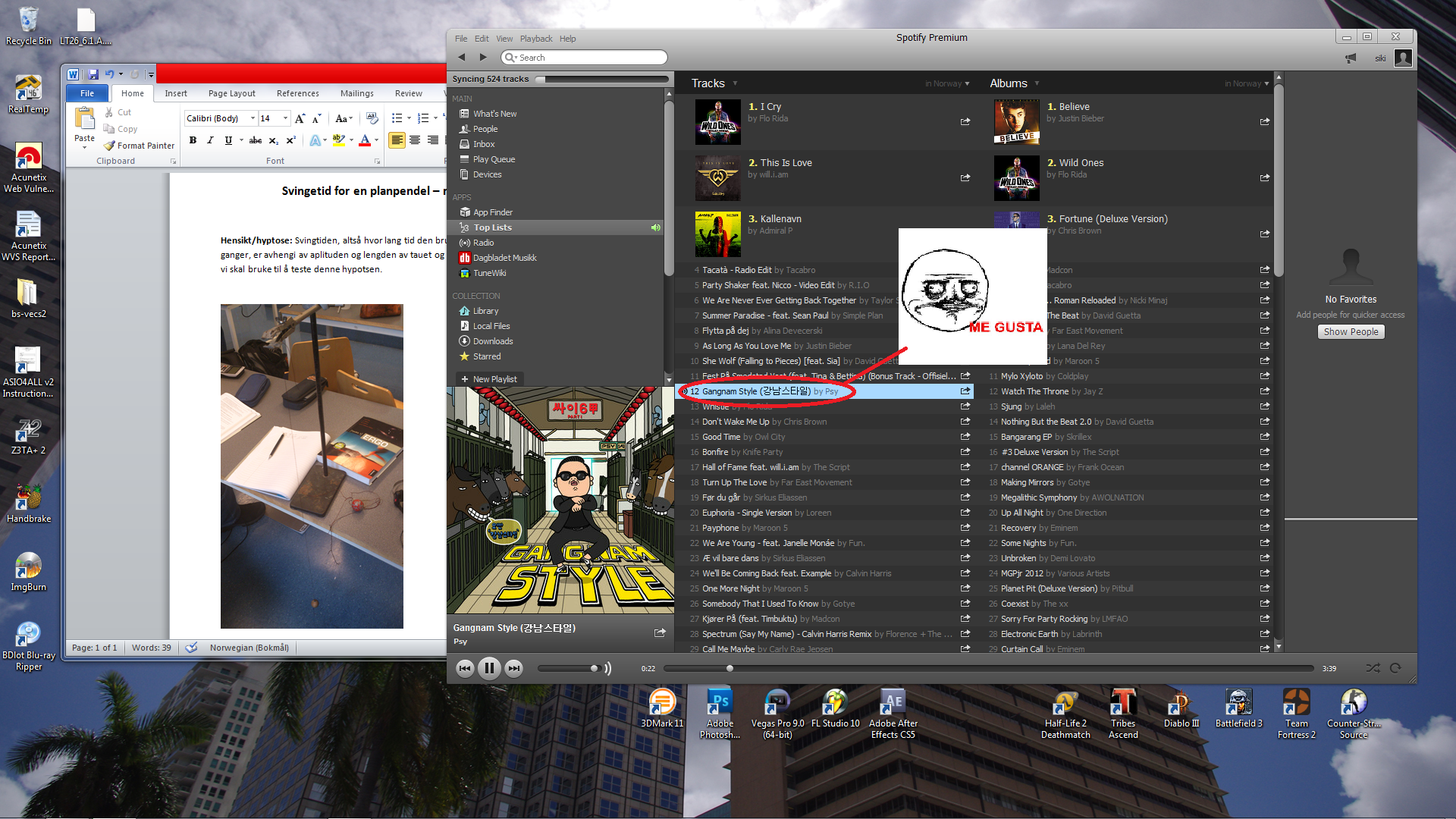Image resolution: width=1456 pixels, height=819 pixels.
Task: Open TuneWiki app in sidebar
Action: click(x=489, y=273)
